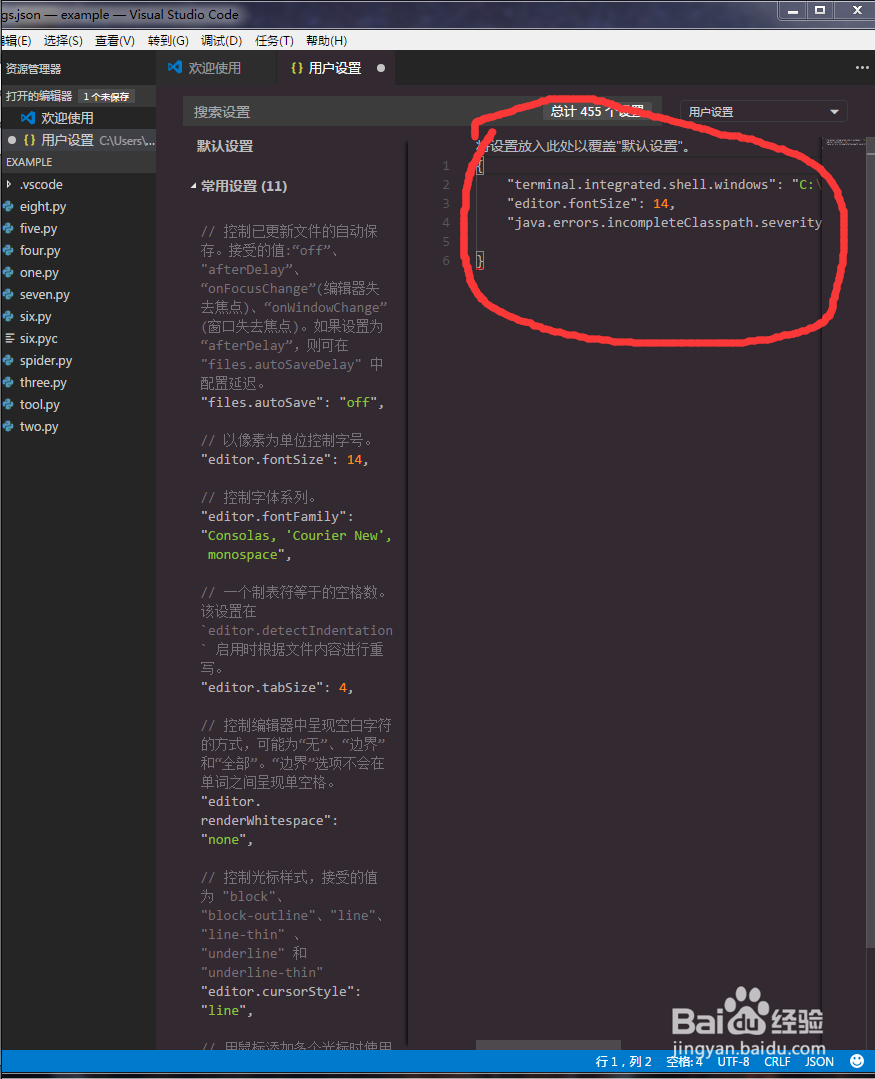Click the feedback smiley icon
The height and width of the screenshot is (1079, 875).
click(857, 1061)
